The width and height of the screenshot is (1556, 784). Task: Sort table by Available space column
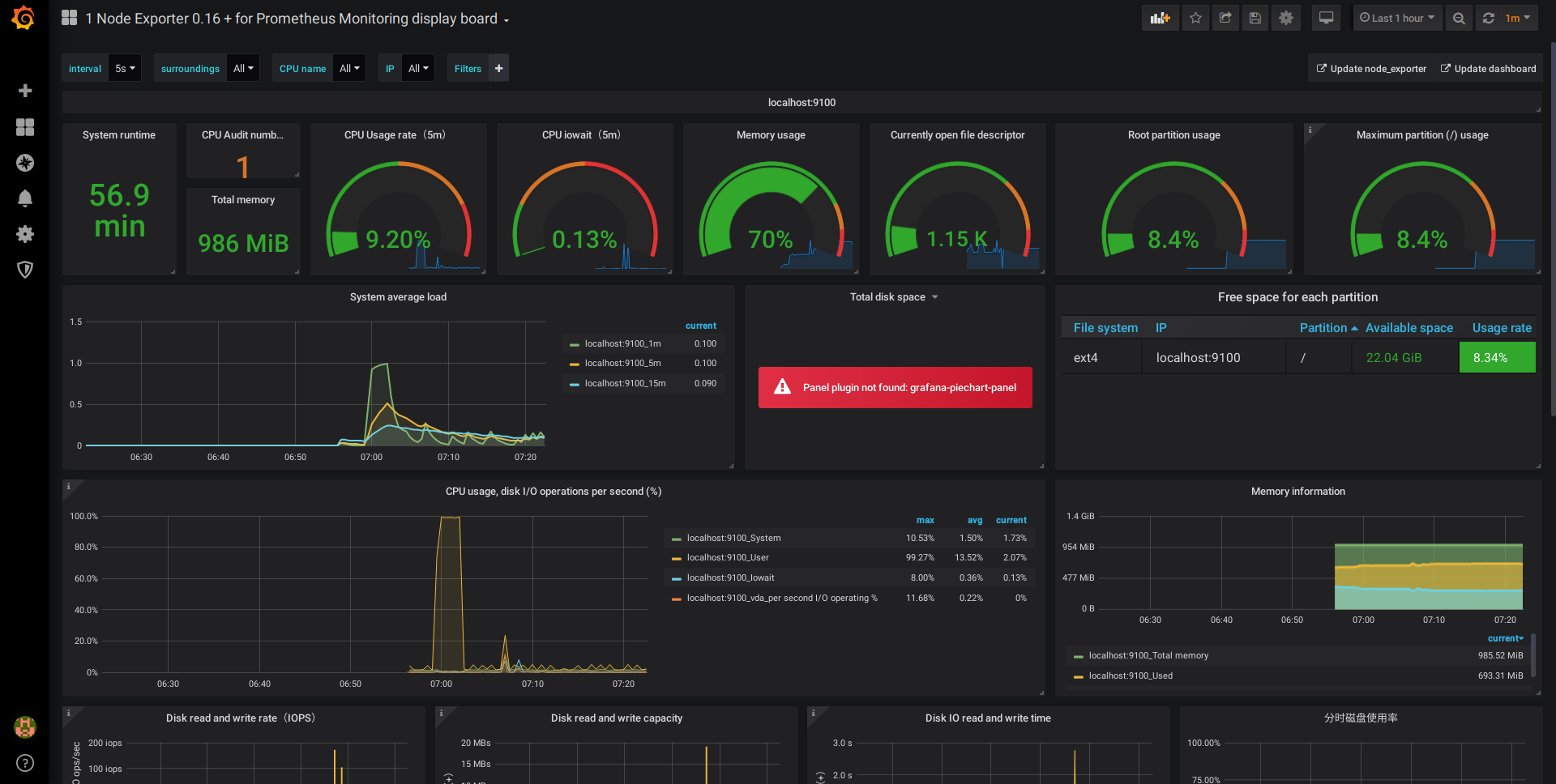click(x=1409, y=327)
